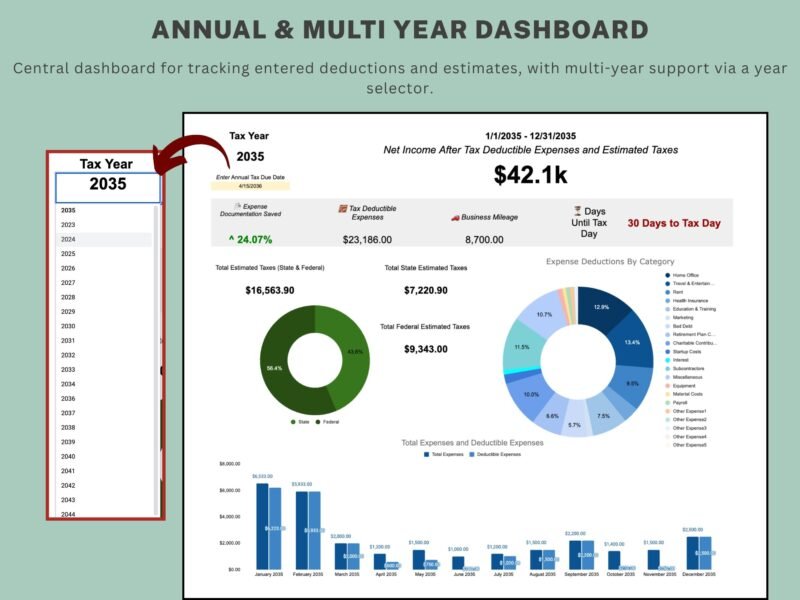Click the Subcontractors legend entry

tap(685, 368)
